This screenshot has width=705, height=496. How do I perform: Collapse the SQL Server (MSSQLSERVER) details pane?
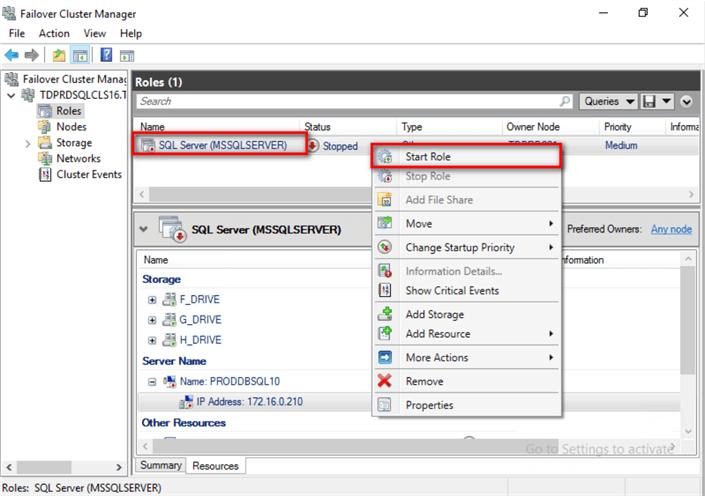[x=144, y=229]
